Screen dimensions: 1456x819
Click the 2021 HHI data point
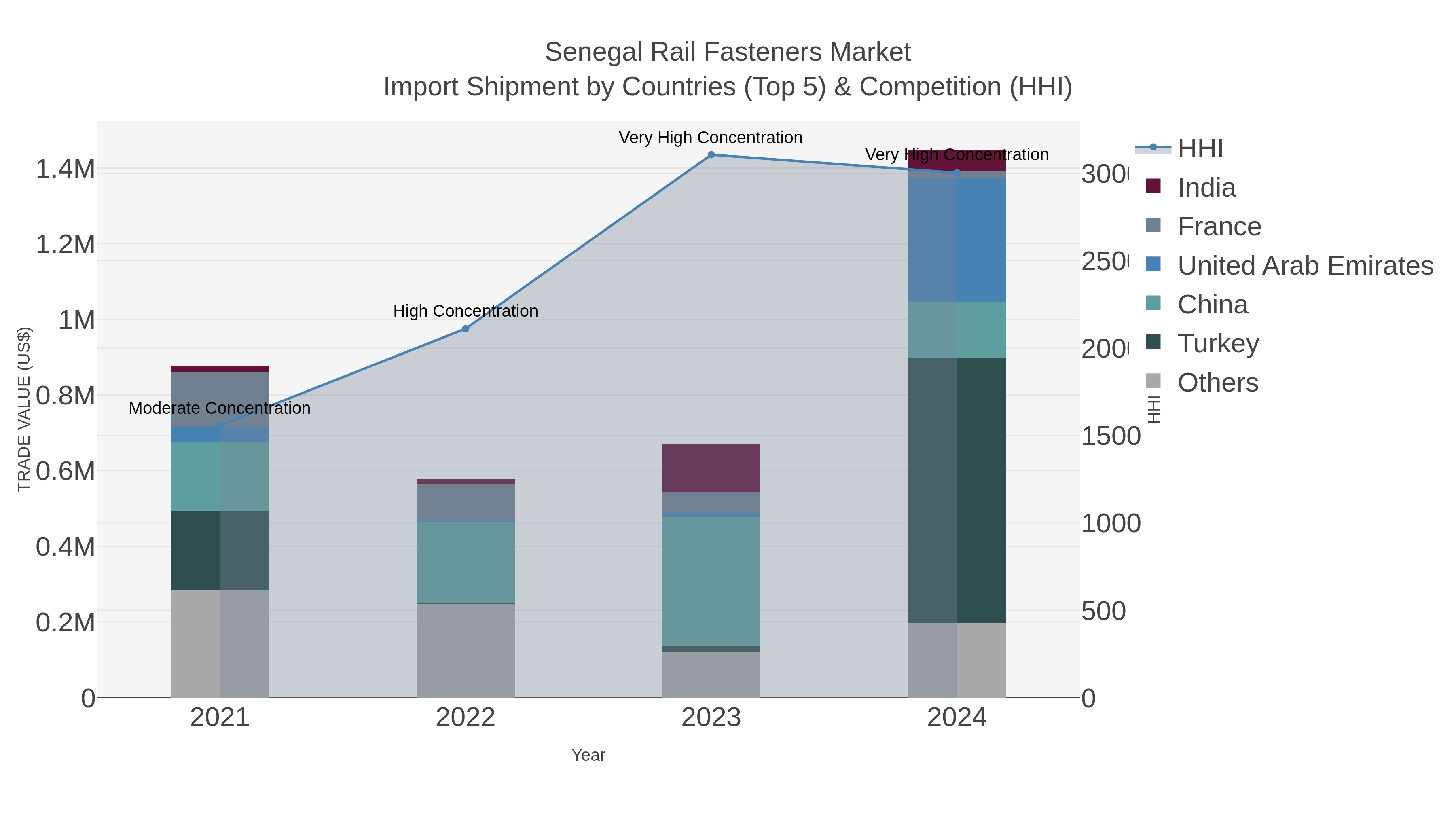point(220,426)
